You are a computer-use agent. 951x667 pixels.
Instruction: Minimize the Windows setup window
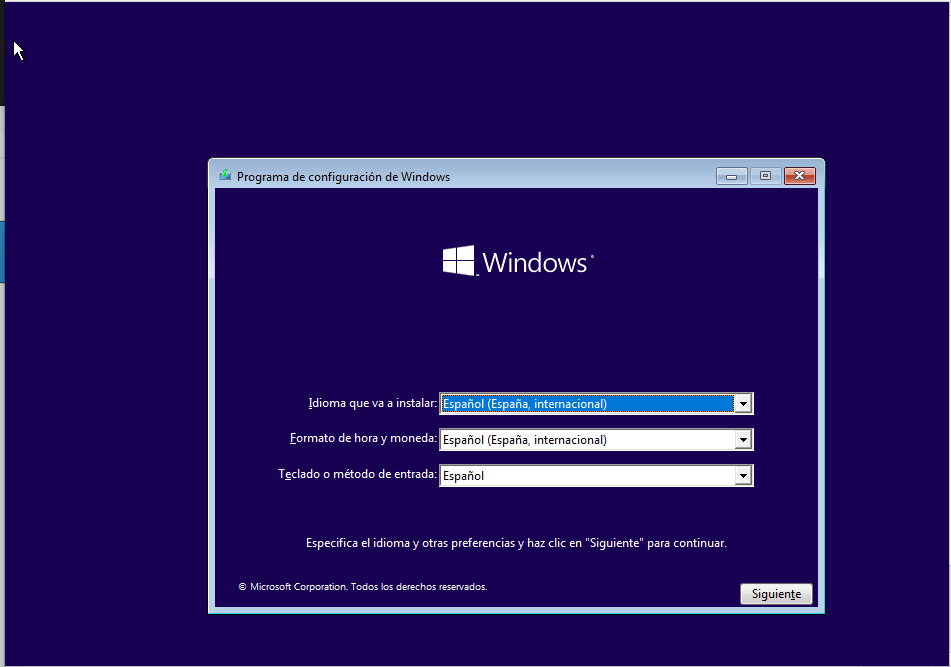coord(731,176)
